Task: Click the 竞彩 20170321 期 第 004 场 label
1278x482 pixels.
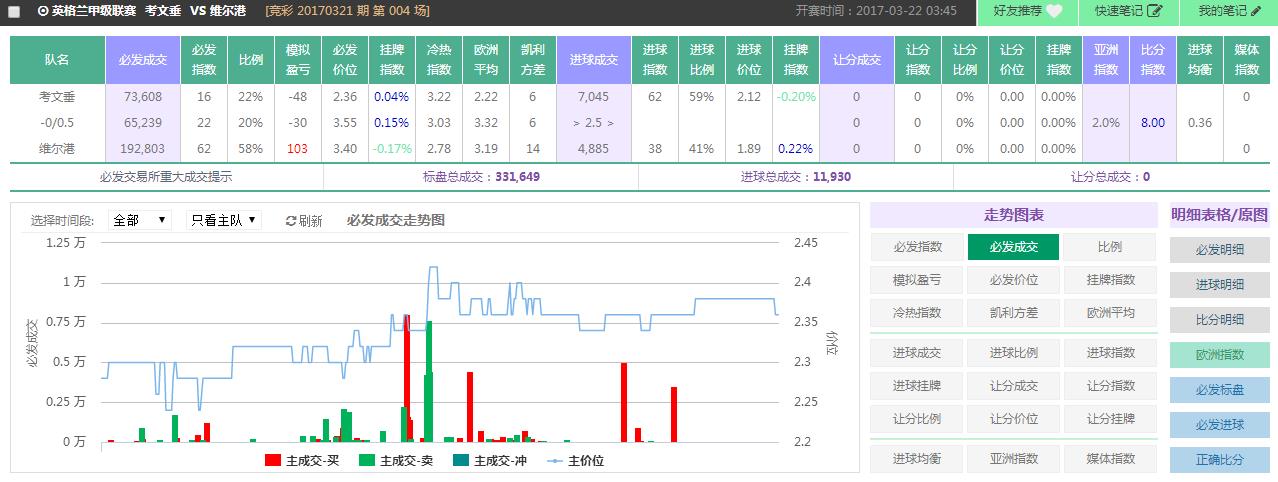Action: coord(348,11)
